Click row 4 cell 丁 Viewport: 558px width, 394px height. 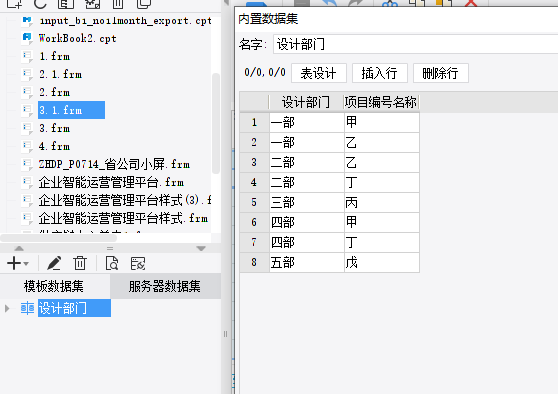point(382,183)
